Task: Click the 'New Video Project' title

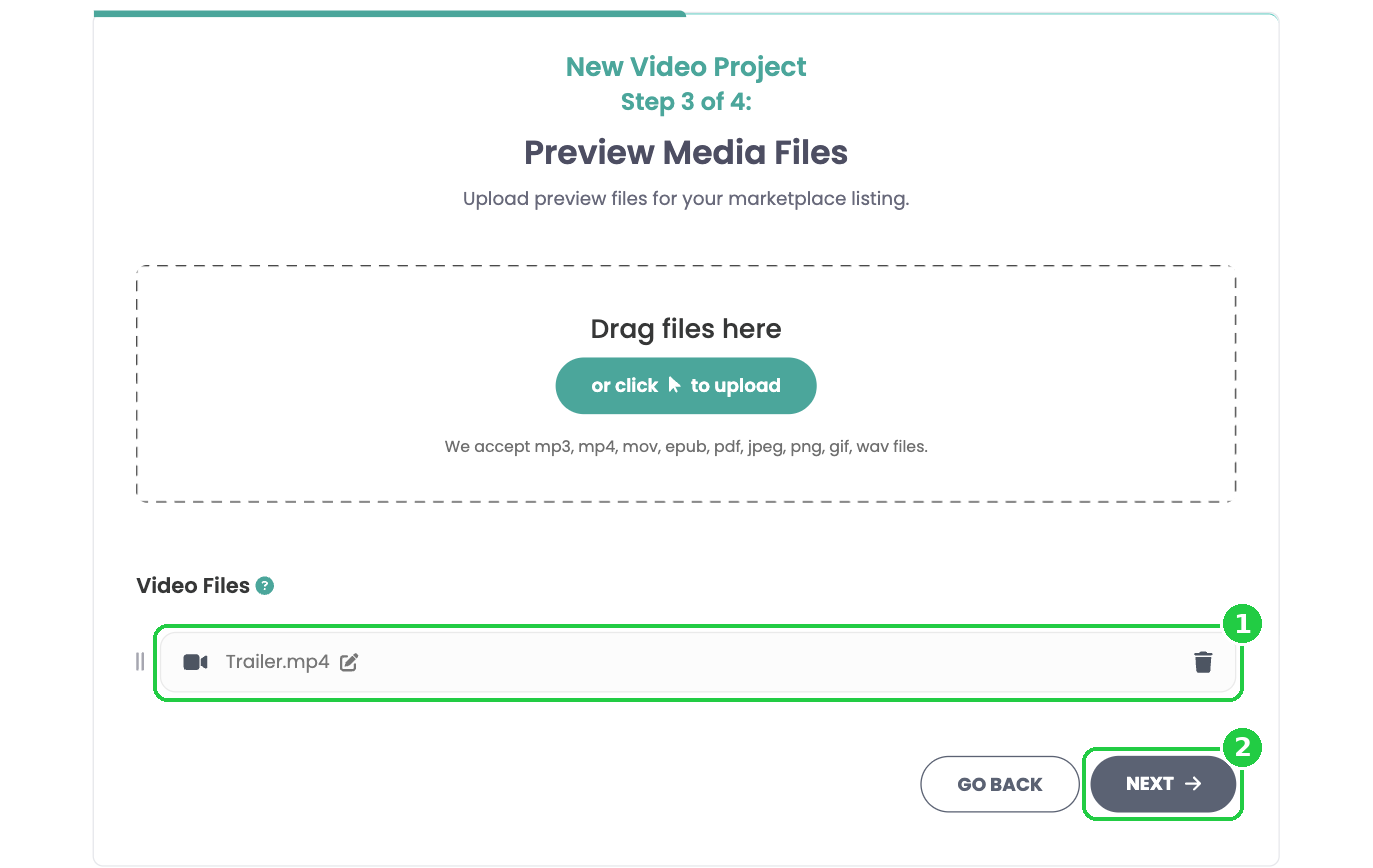Action: point(686,67)
